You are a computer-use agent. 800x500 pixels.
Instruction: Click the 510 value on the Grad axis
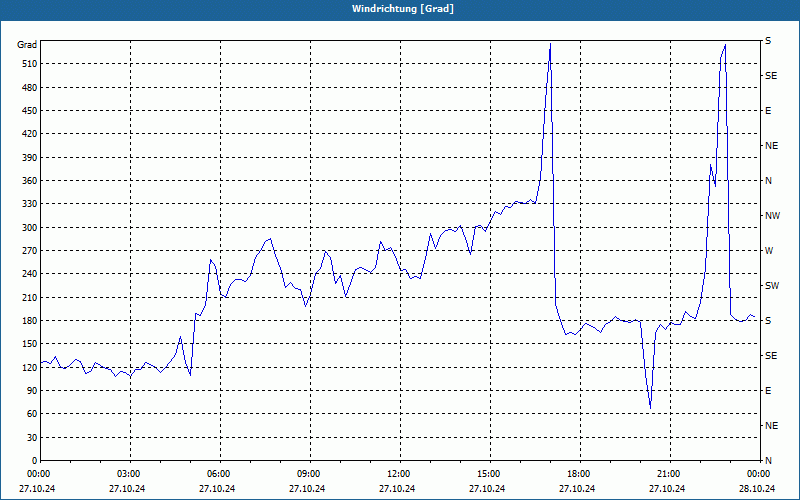pyautogui.click(x=30, y=64)
